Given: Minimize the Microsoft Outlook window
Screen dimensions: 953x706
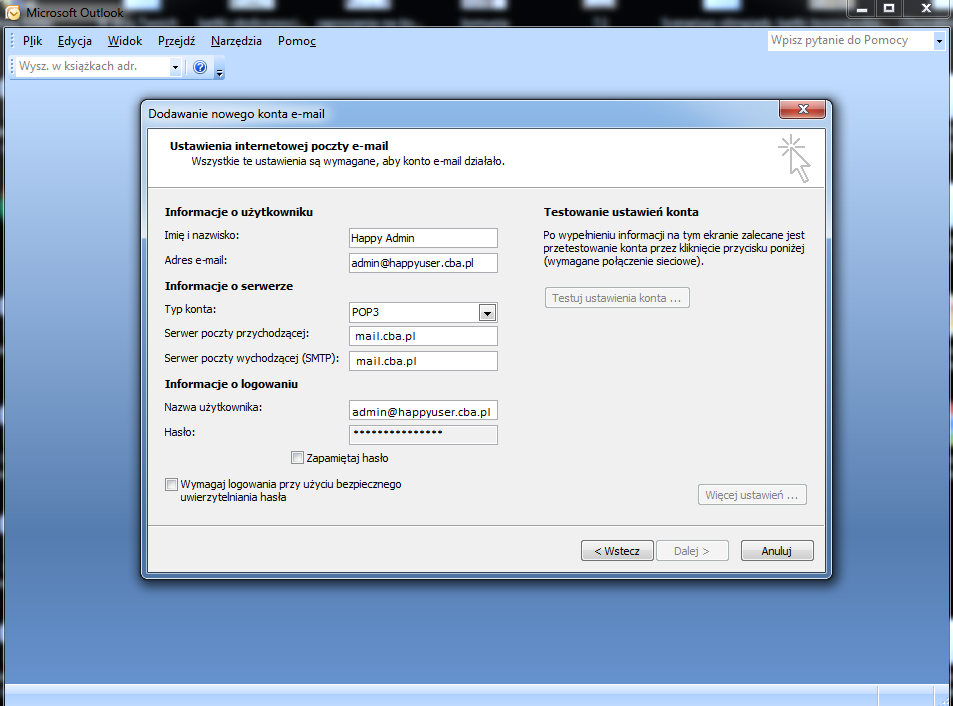Looking at the screenshot, I should (x=861, y=9).
